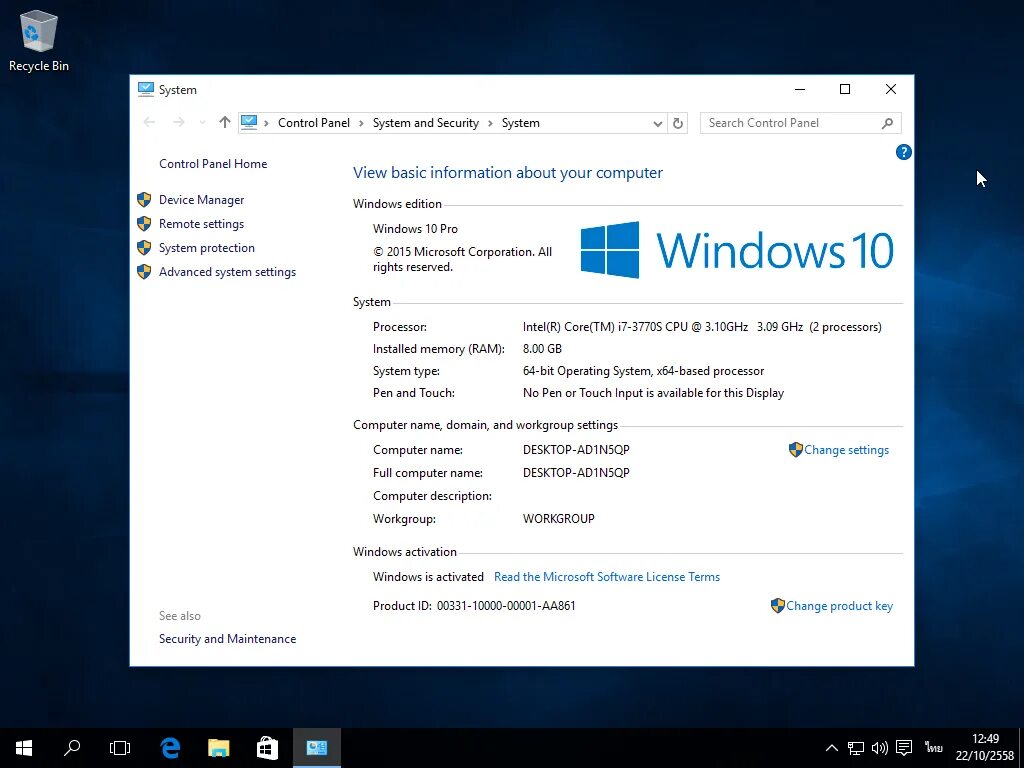The width and height of the screenshot is (1024, 768).
Task: Expand the chevron before Control Panel
Action: click(266, 123)
